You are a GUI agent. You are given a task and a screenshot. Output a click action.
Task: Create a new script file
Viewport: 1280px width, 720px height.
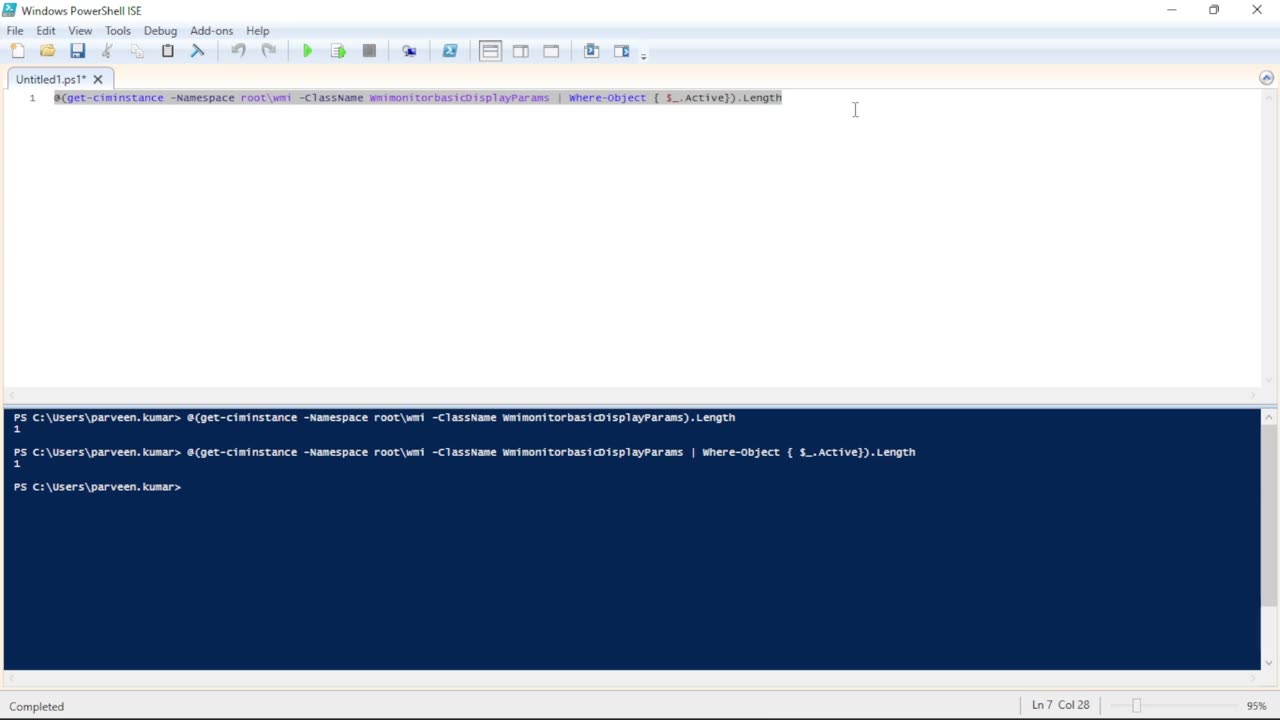tap(17, 51)
